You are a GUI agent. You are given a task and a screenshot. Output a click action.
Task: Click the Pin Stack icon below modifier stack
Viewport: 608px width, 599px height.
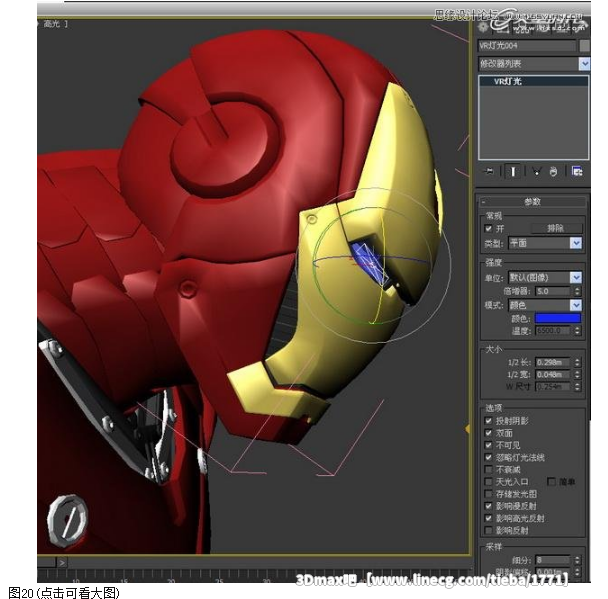point(489,171)
